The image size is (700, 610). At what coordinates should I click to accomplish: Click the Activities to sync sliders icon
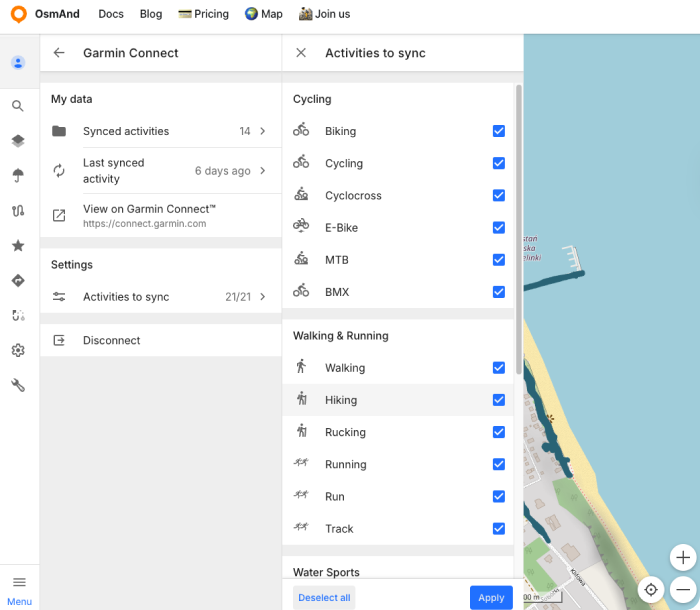pos(59,297)
